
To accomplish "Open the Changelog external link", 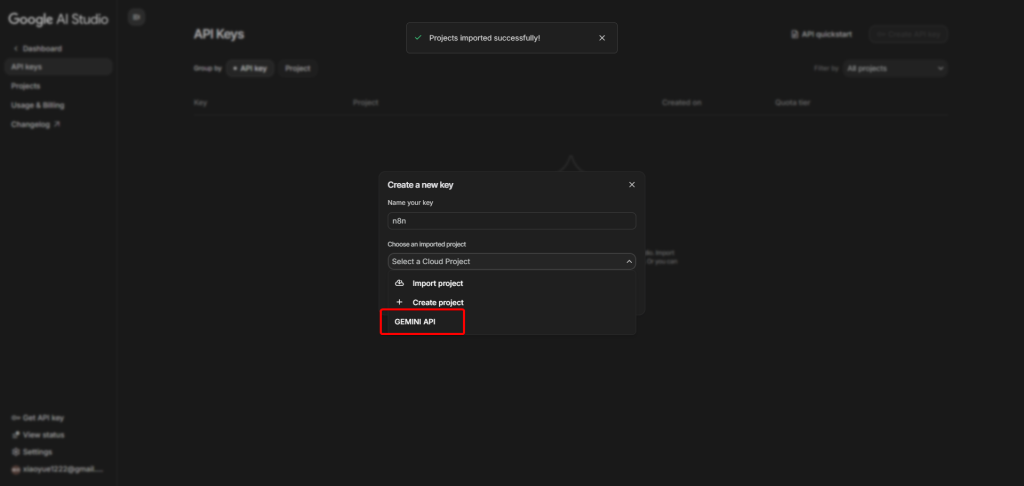I will pyautogui.click(x=36, y=124).
